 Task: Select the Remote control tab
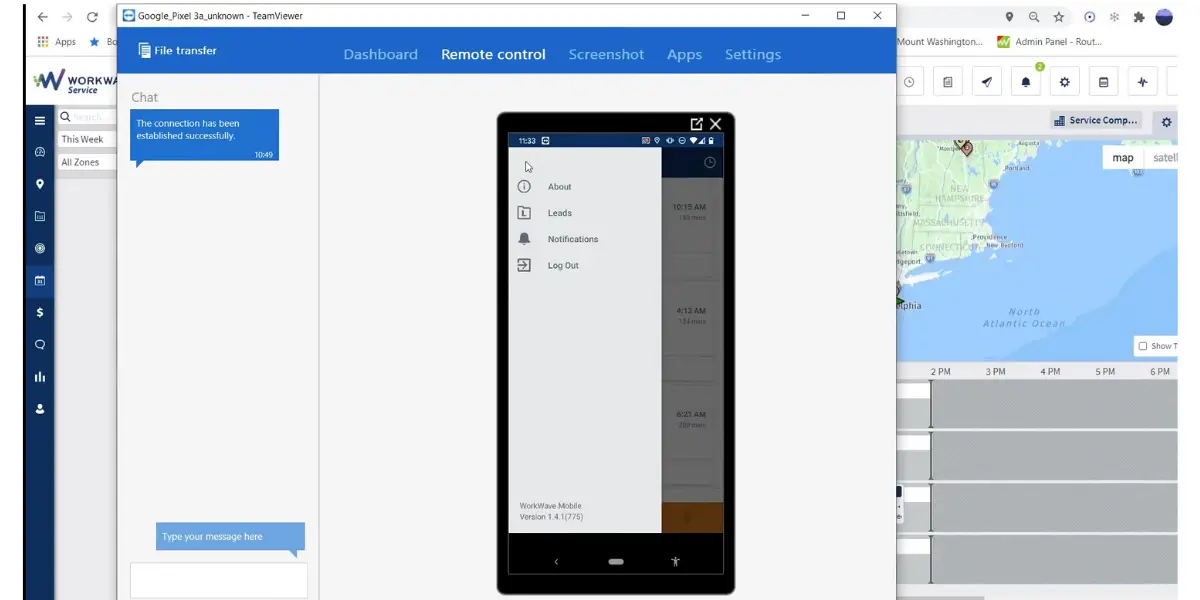(x=493, y=55)
